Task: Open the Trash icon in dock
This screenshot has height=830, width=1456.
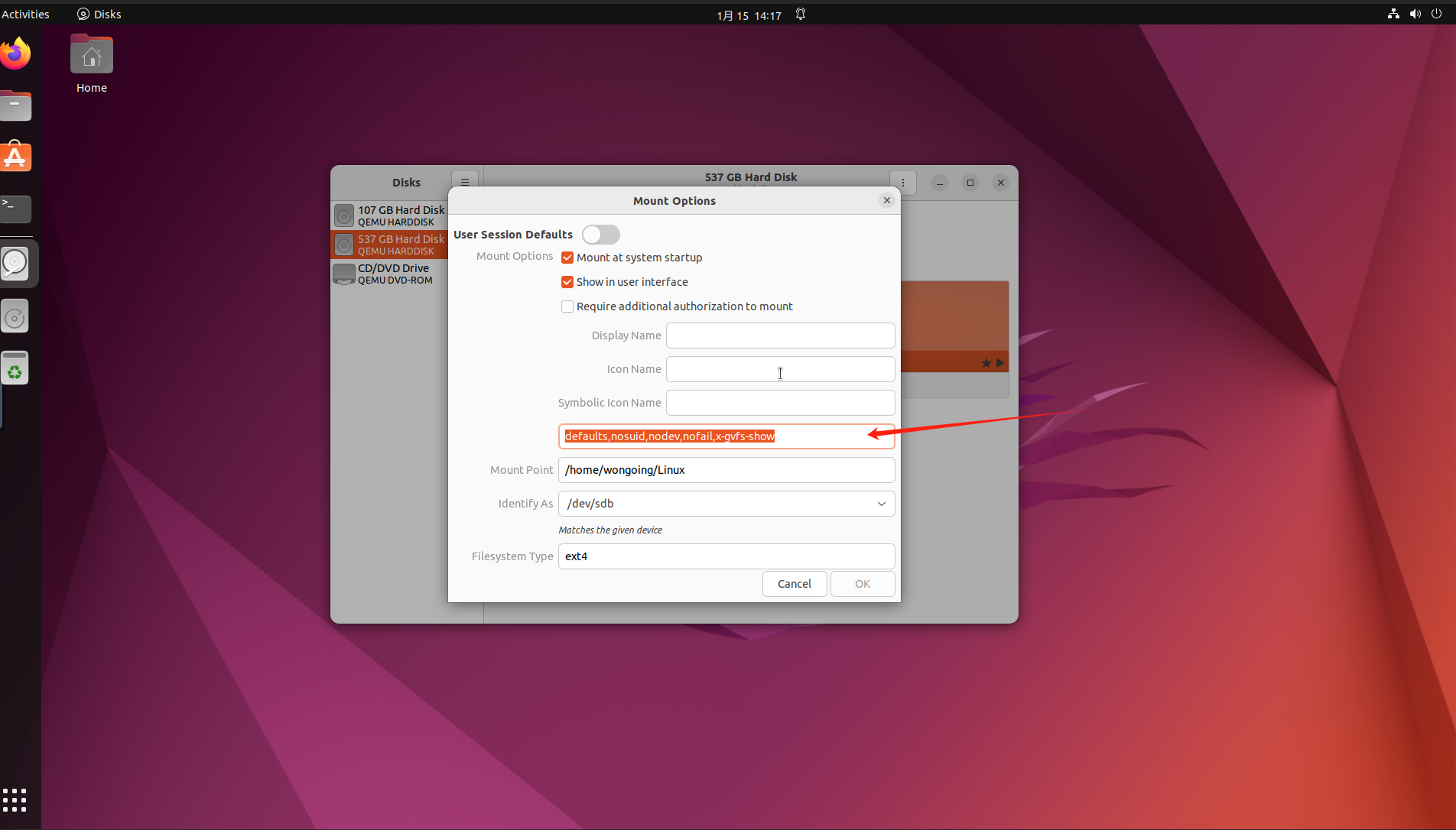Action: click(15, 370)
